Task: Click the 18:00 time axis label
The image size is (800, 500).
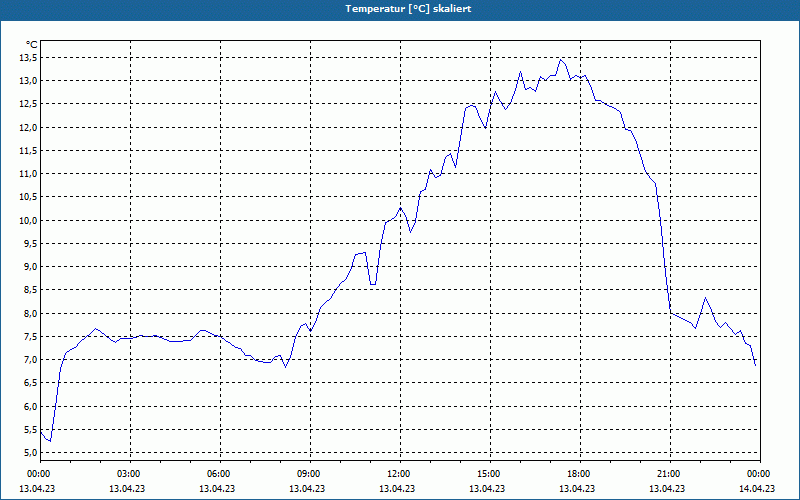Action: [580, 474]
